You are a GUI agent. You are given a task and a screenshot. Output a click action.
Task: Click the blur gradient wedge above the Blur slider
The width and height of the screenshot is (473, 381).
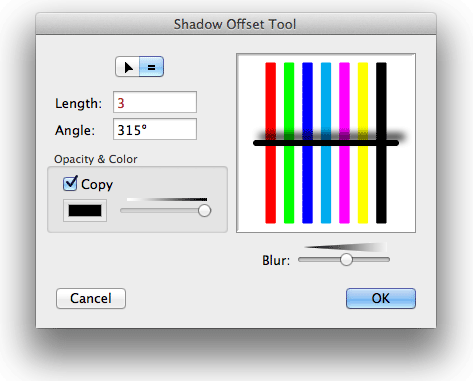point(345,247)
